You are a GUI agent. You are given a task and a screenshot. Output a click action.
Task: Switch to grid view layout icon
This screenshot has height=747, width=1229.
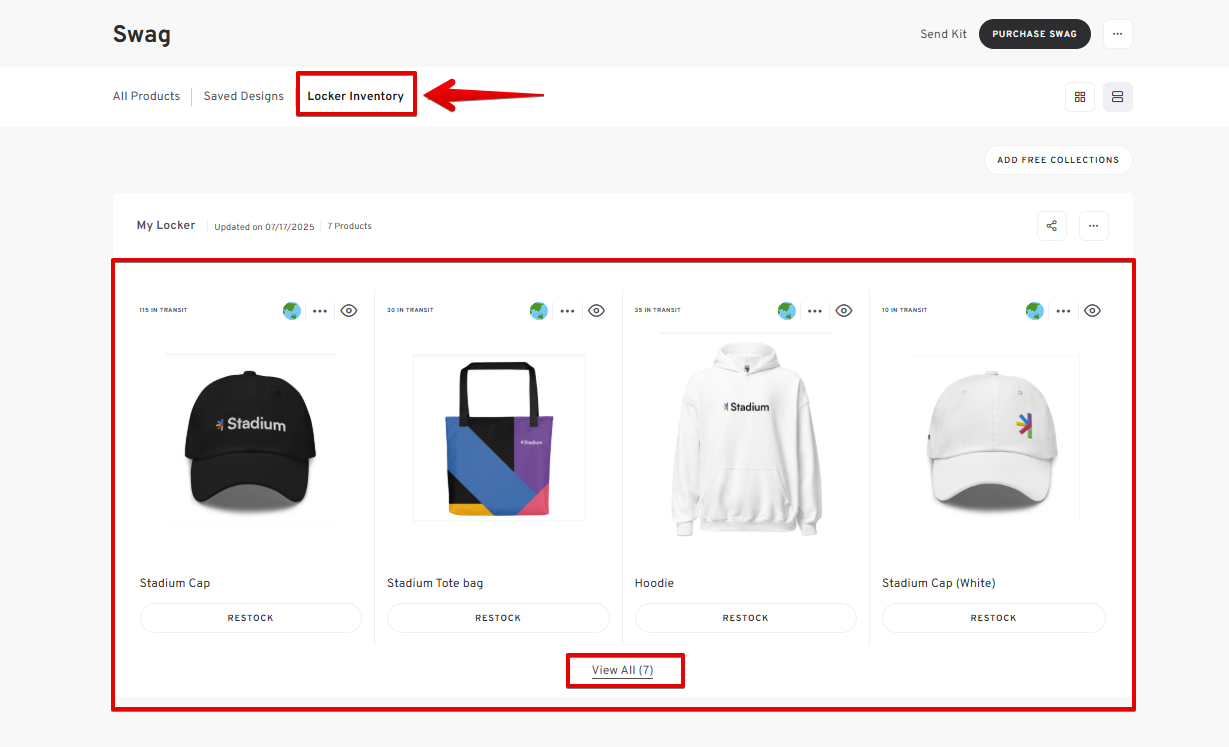point(1079,97)
